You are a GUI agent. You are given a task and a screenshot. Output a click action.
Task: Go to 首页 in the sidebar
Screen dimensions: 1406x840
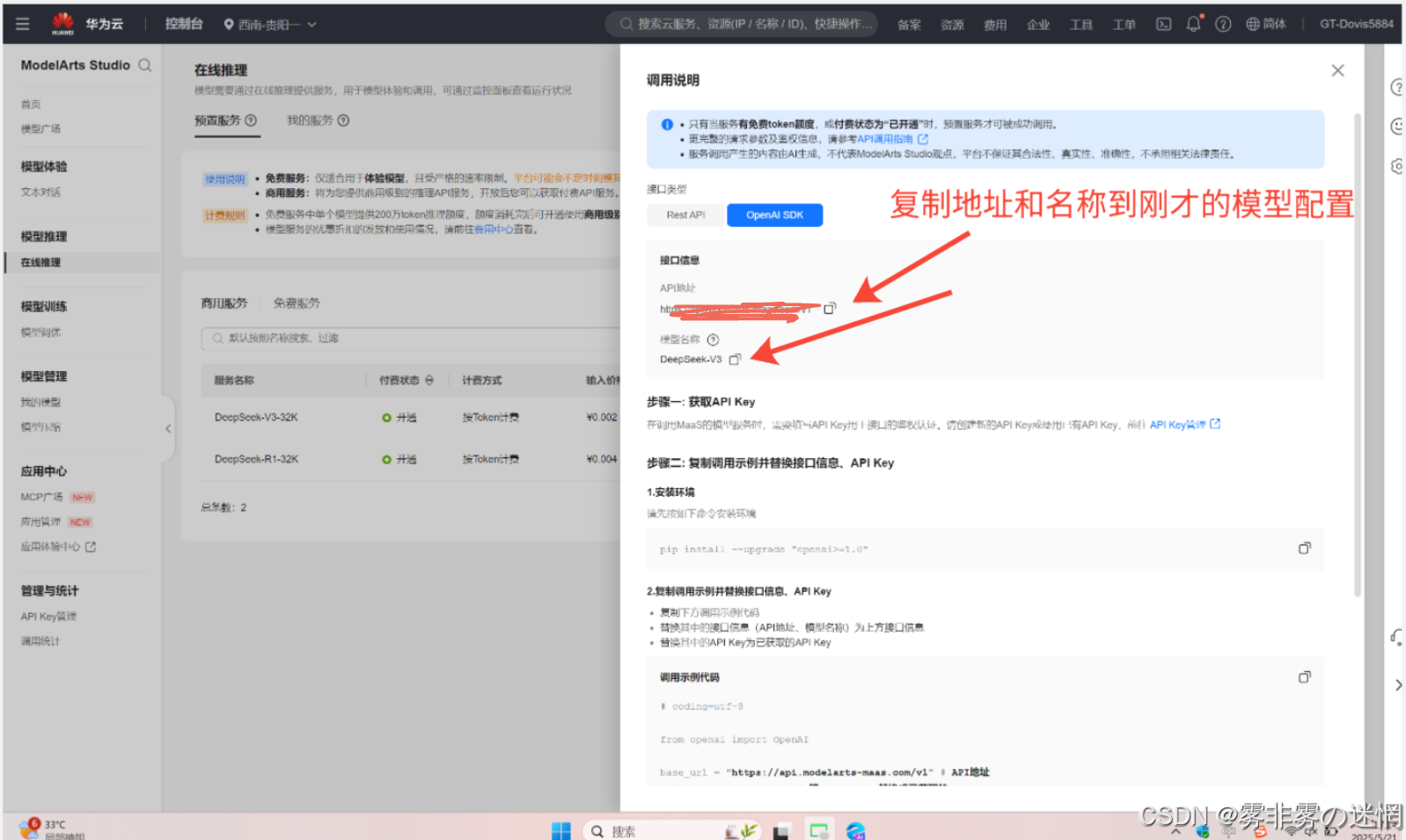31,104
